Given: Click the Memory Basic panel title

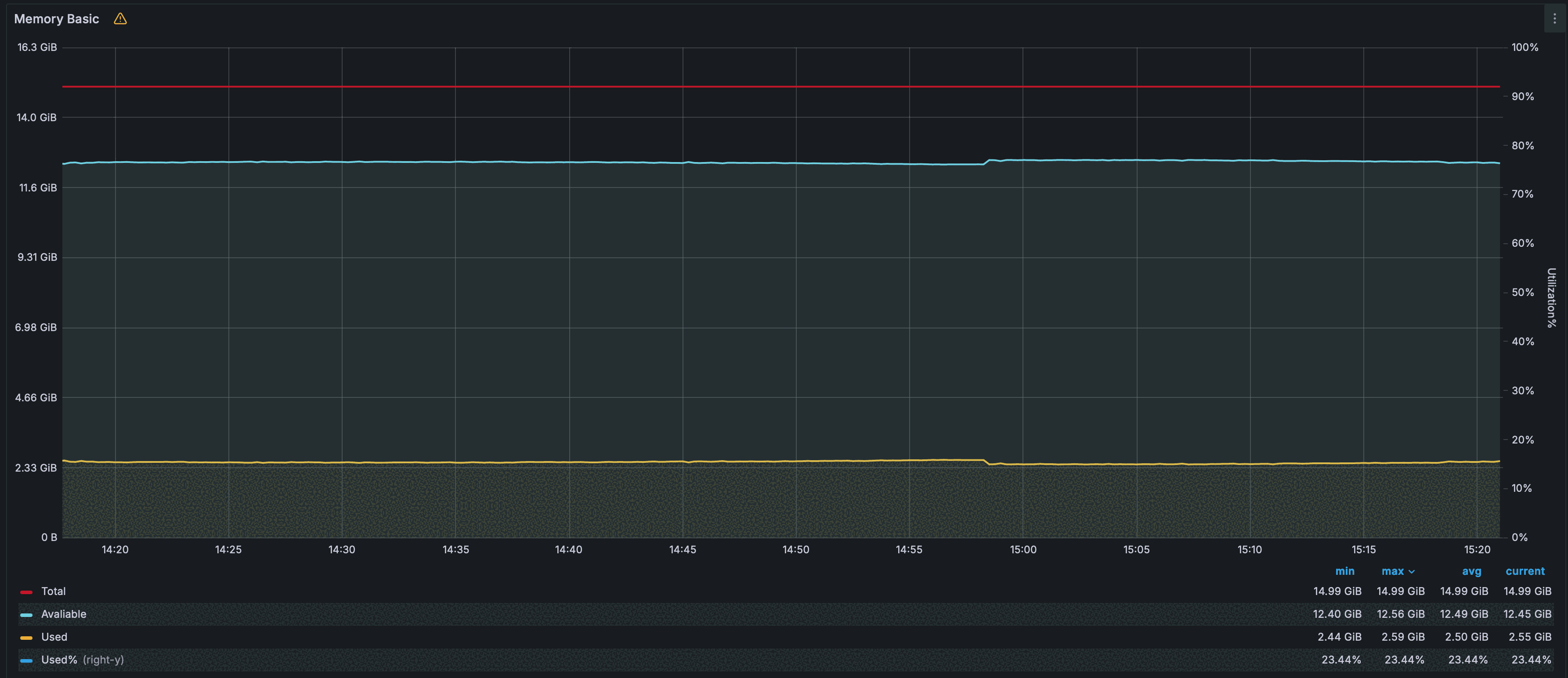Looking at the screenshot, I should point(56,19).
